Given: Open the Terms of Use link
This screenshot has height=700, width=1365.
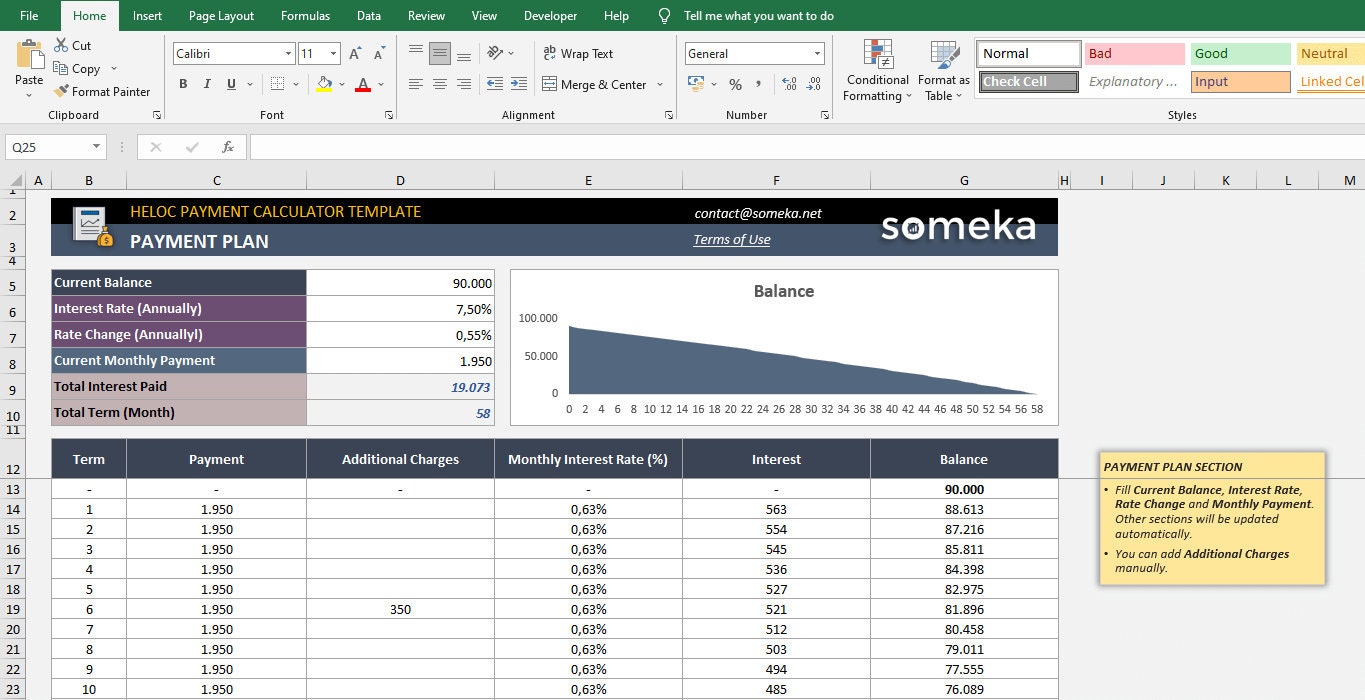Looking at the screenshot, I should tap(732, 239).
